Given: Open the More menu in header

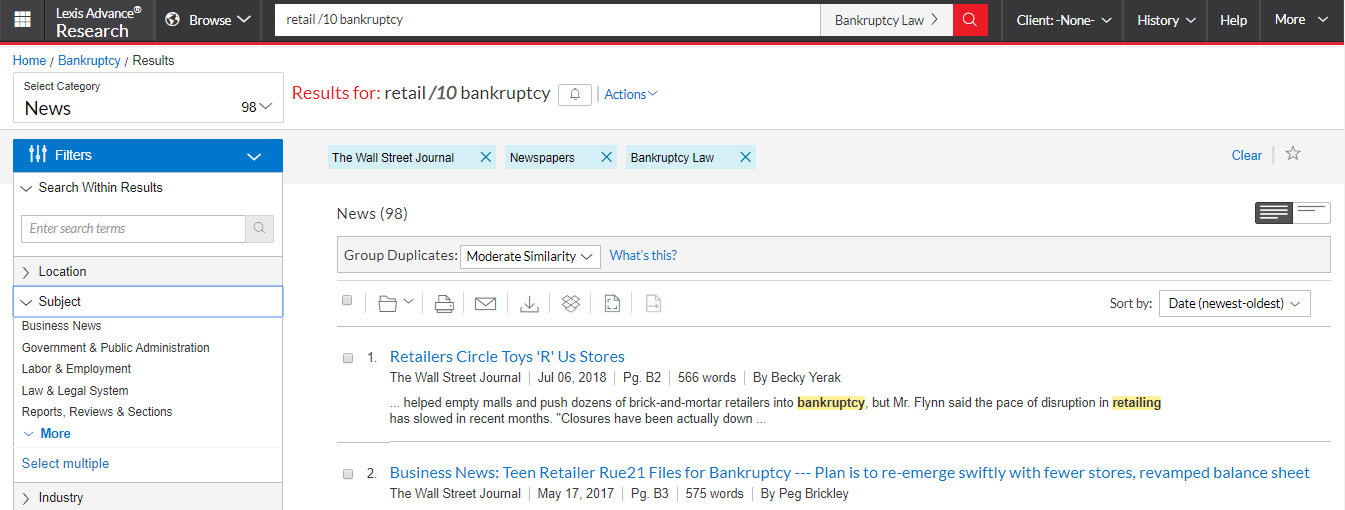Looking at the screenshot, I should 1301,20.
